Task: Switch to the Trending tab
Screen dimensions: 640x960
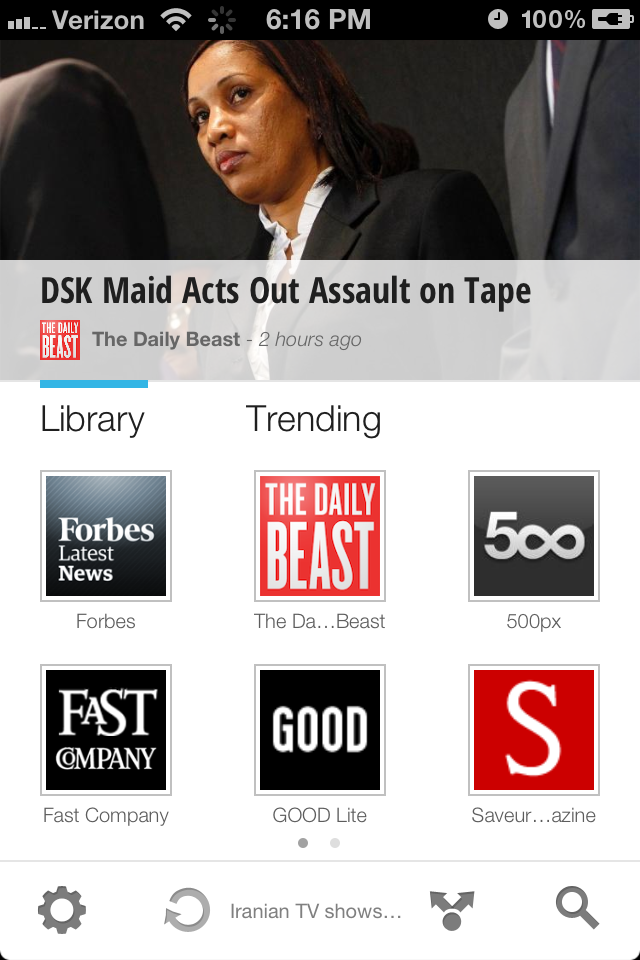Action: click(314, 420)
